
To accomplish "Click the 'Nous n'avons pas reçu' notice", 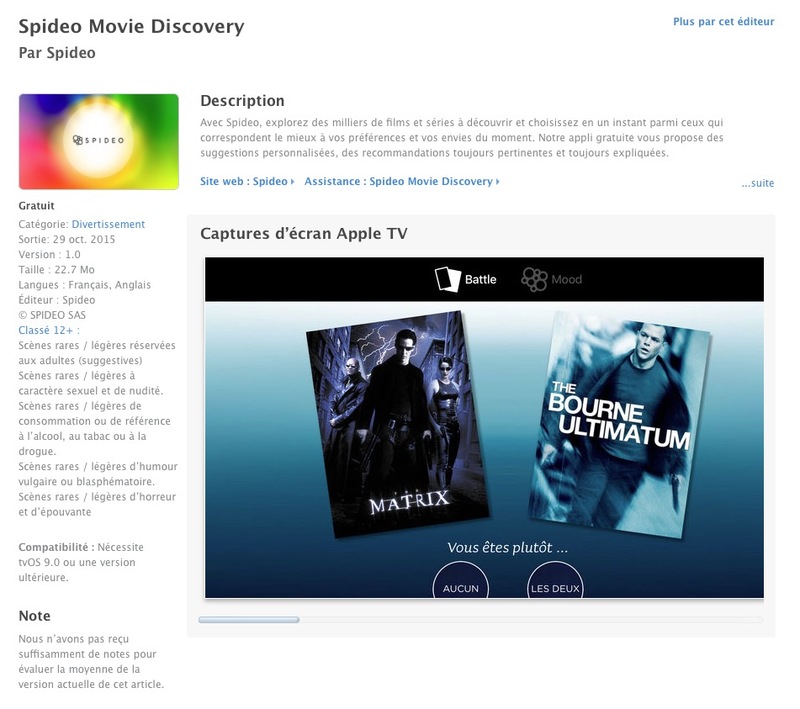I will coord(91,662).
